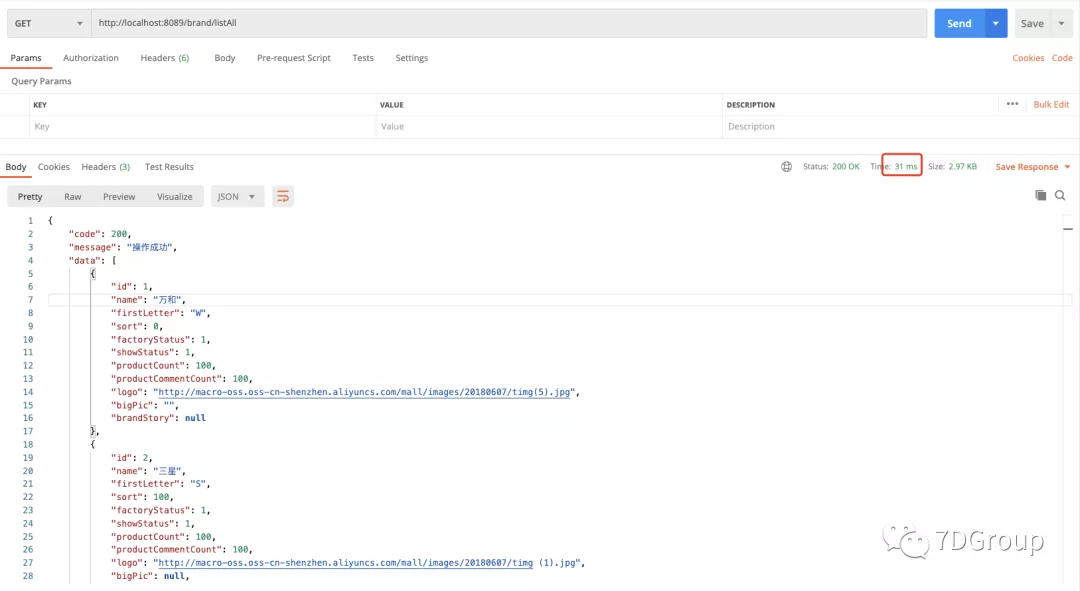Image resolution: width=1080 pixels, height=591 pixels.
Task: Click the Key input field
Action: (202, 127)
